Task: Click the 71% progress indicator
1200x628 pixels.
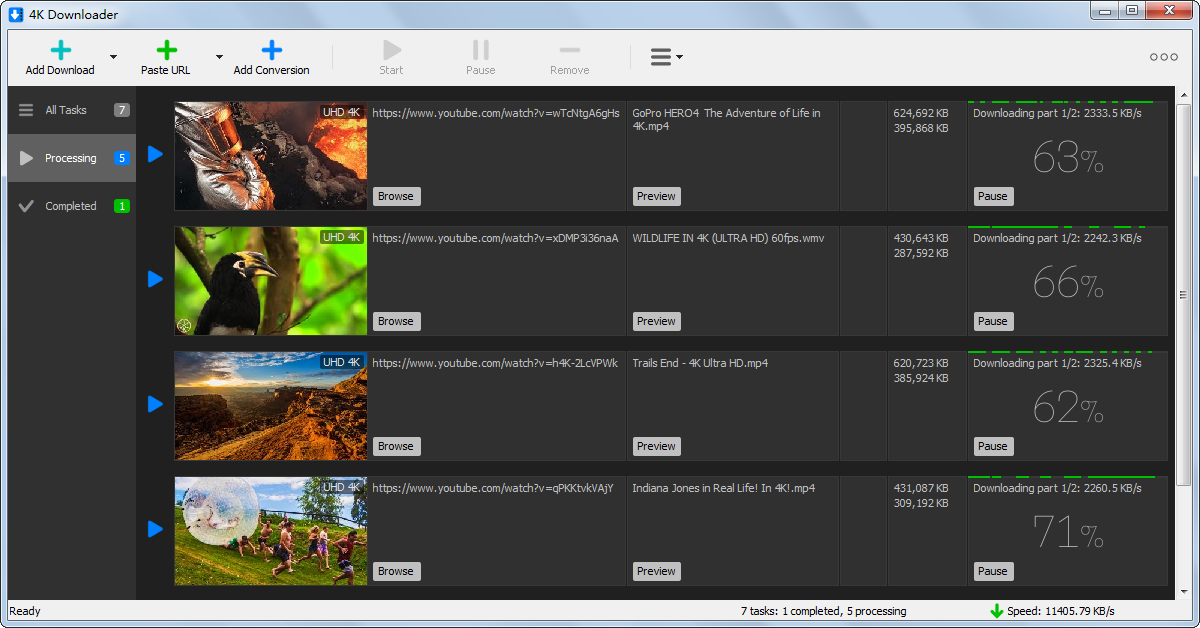Action: click(x=1067, y=533)
